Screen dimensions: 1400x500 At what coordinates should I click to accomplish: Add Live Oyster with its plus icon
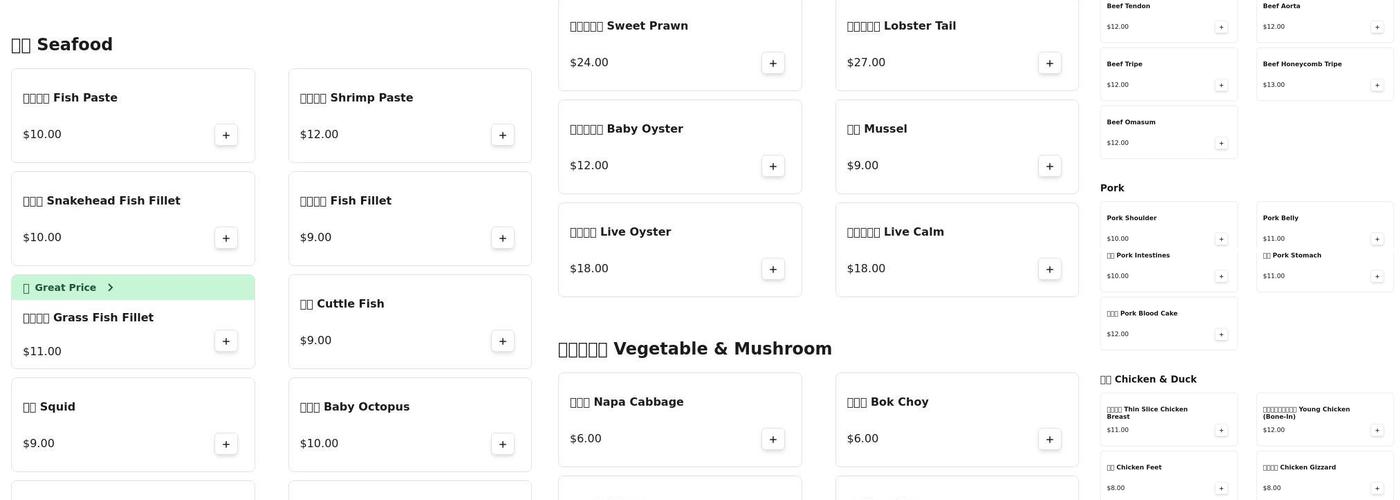[x=773, y=269]
